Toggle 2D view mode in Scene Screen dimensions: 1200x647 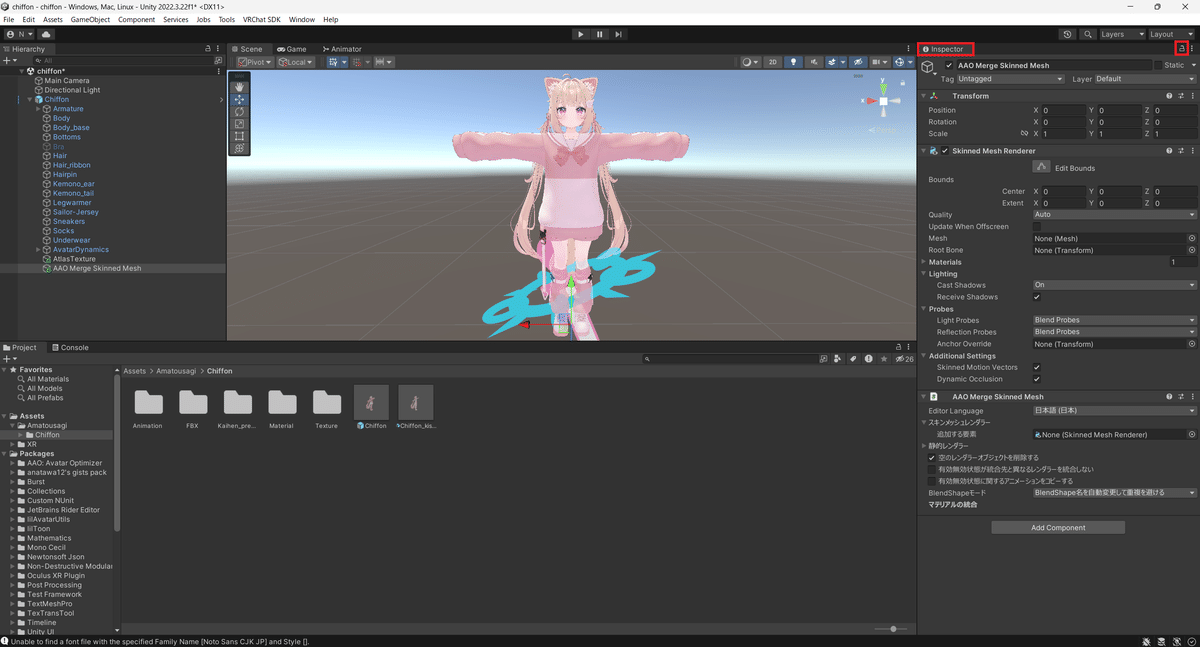[773, 62]
